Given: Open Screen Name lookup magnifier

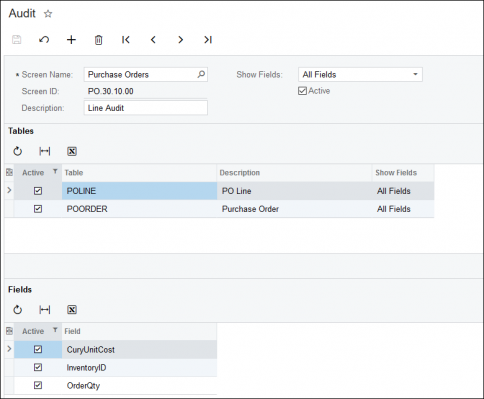Looking at the screenshot, I should point(201,74).
